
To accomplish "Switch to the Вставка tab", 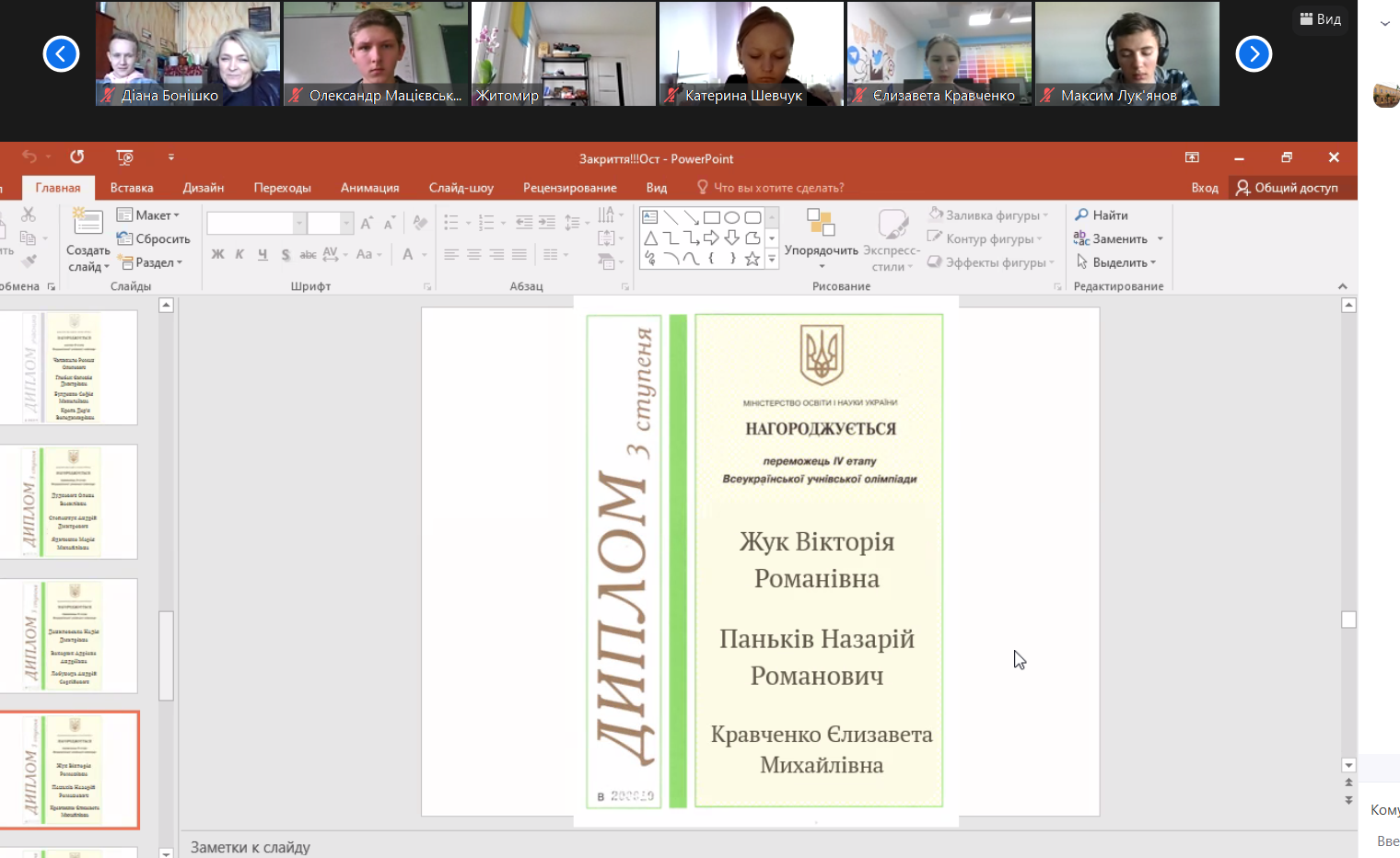I will click(132, 188).
